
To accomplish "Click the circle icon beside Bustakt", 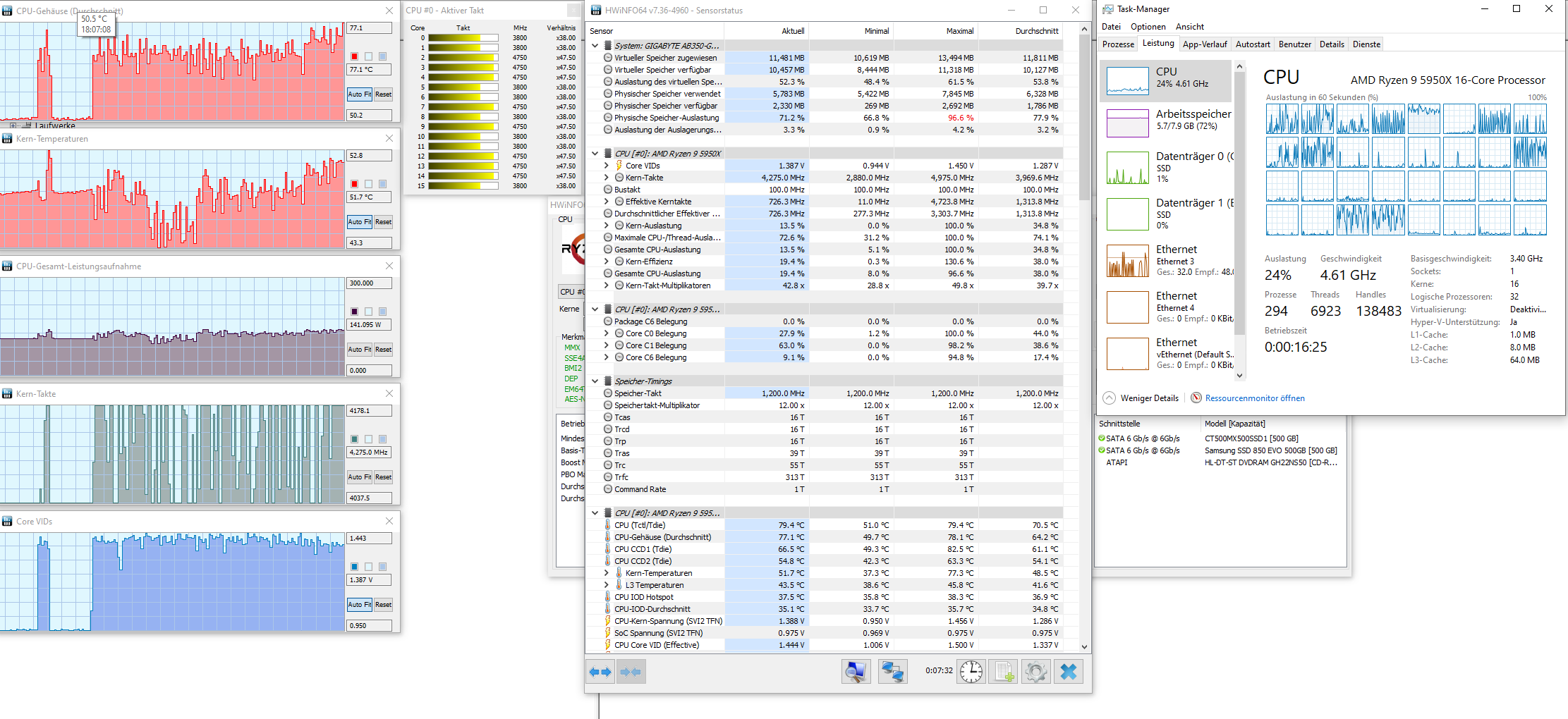I will (607, 190).
